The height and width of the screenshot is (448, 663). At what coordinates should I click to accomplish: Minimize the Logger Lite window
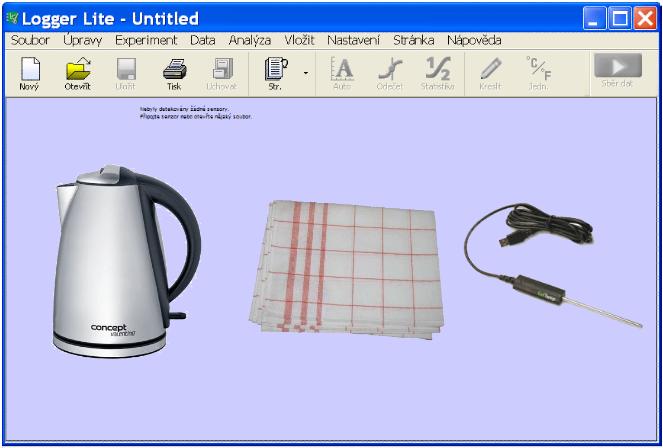595,18
